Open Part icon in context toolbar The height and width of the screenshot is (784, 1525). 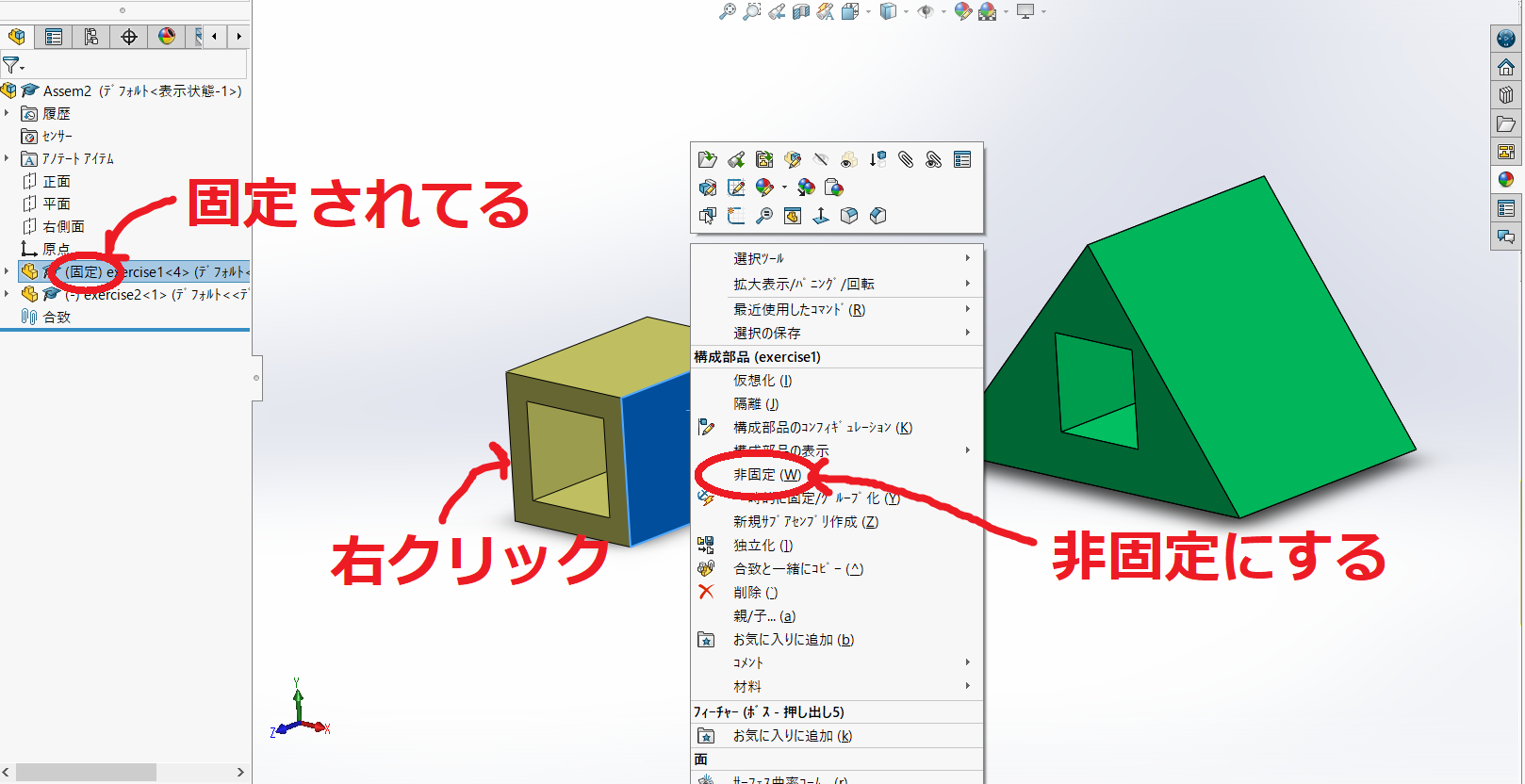[708, 160]
